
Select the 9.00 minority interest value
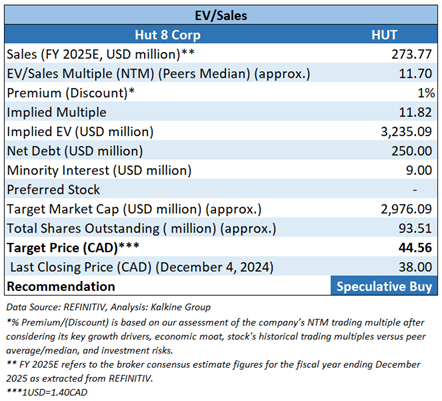[x=419, y=170]
